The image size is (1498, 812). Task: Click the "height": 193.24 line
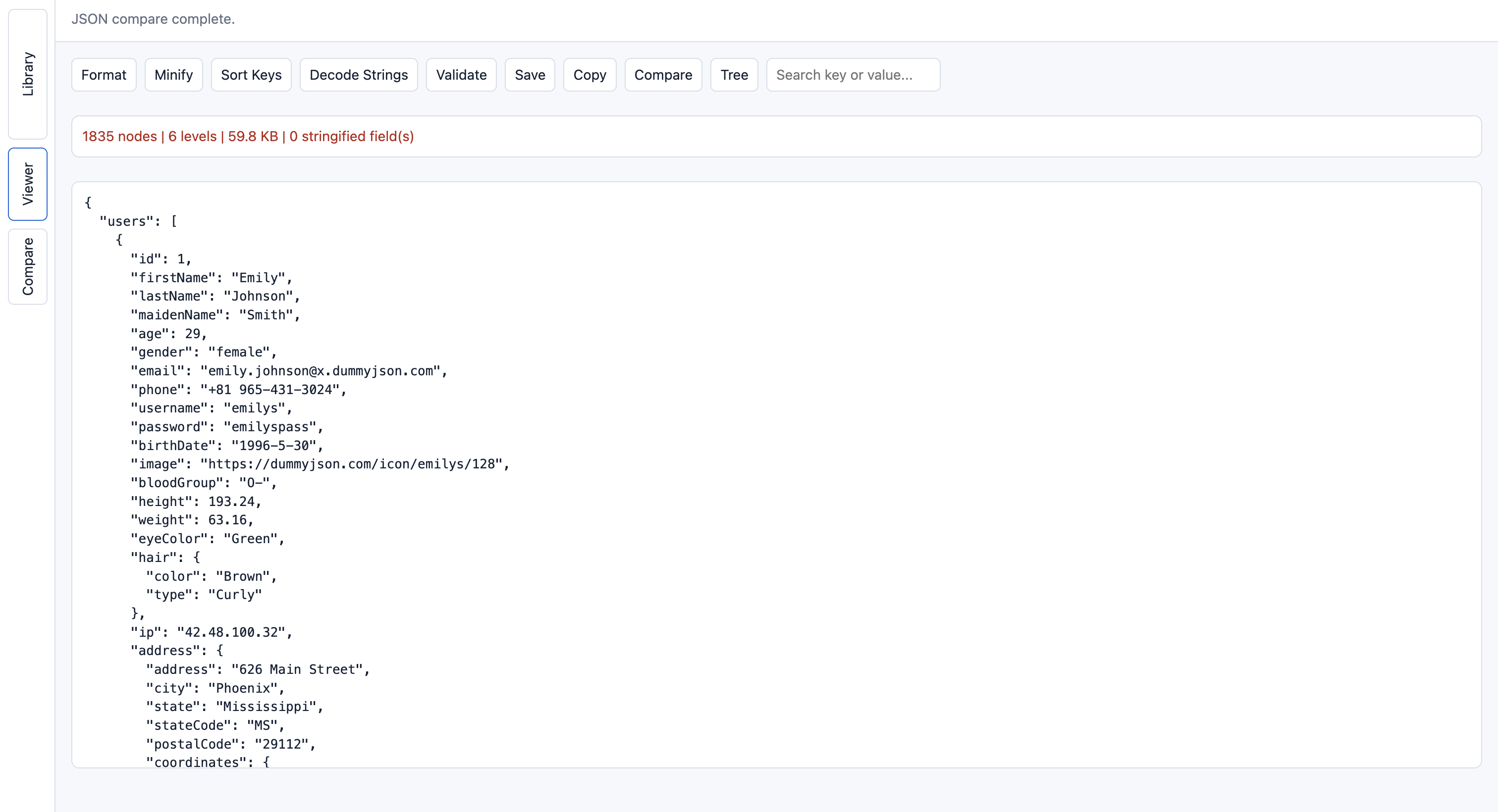point(196,502)
